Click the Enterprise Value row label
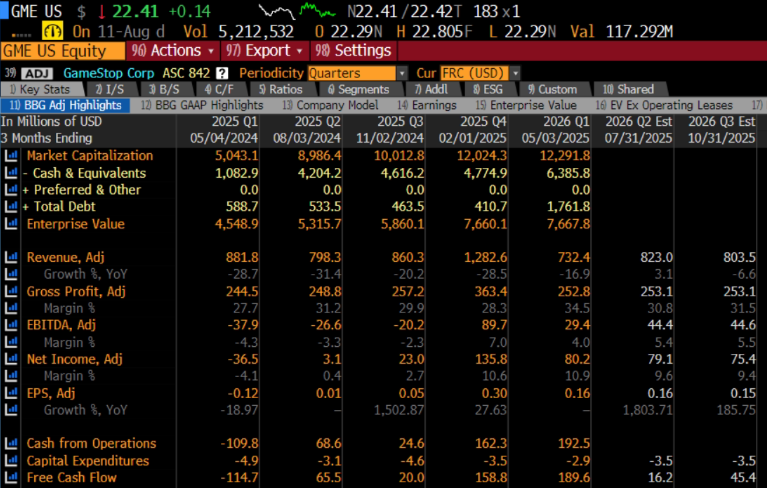 tap(76, 224)
